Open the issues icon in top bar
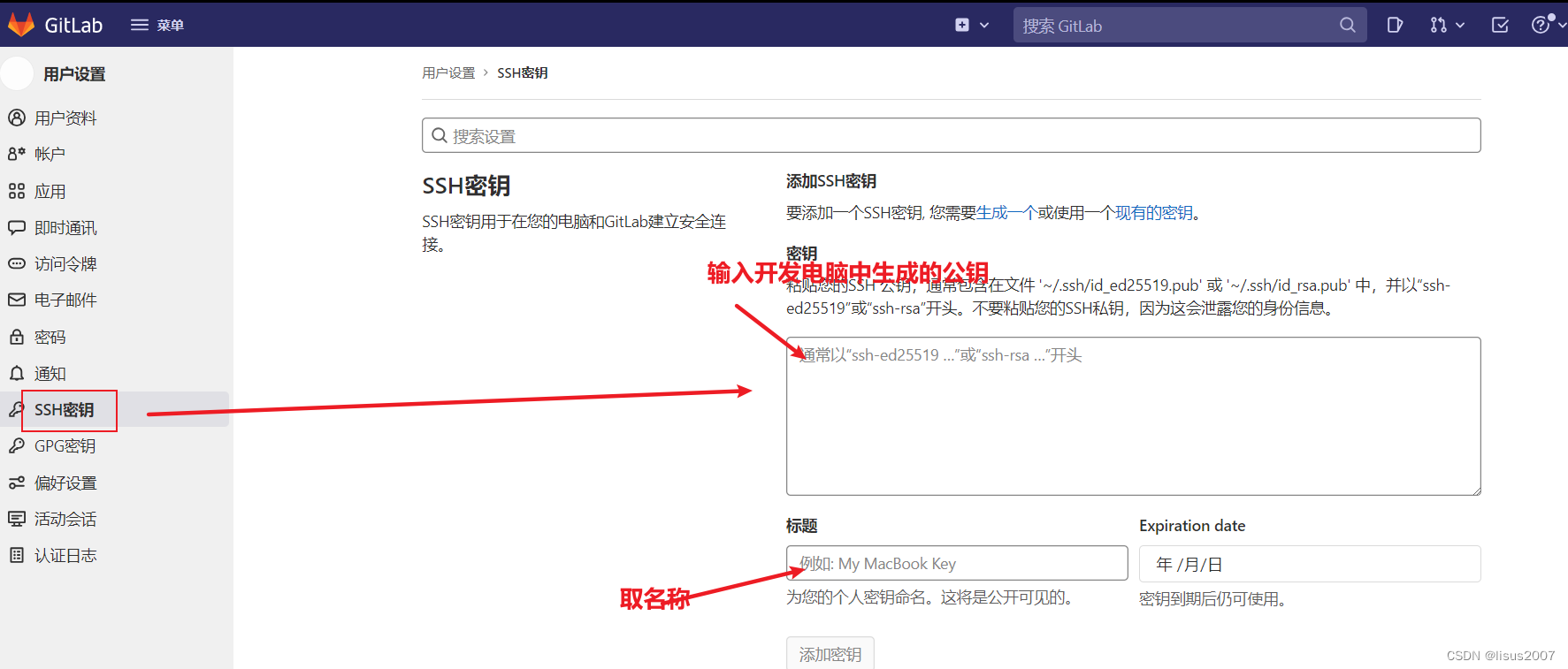 (x=1395, y=25)
